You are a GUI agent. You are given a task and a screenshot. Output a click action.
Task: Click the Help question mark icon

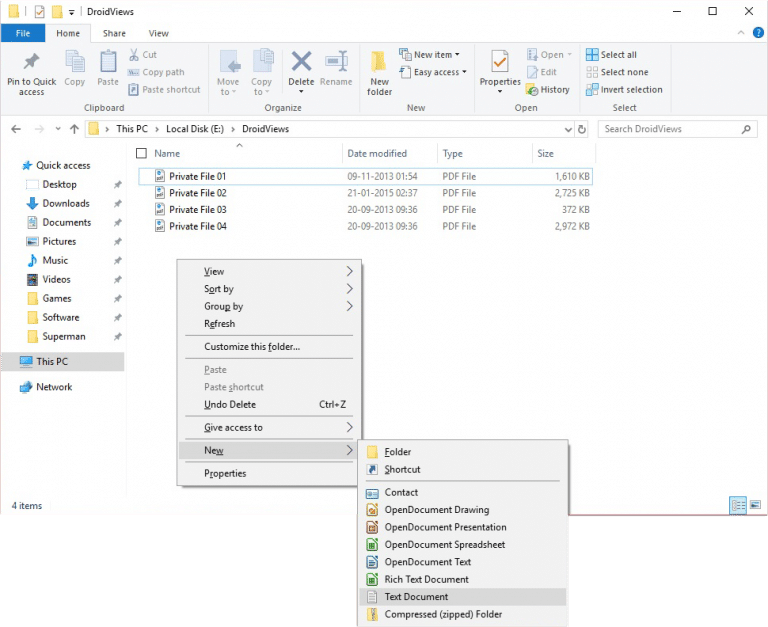[758, 33]
